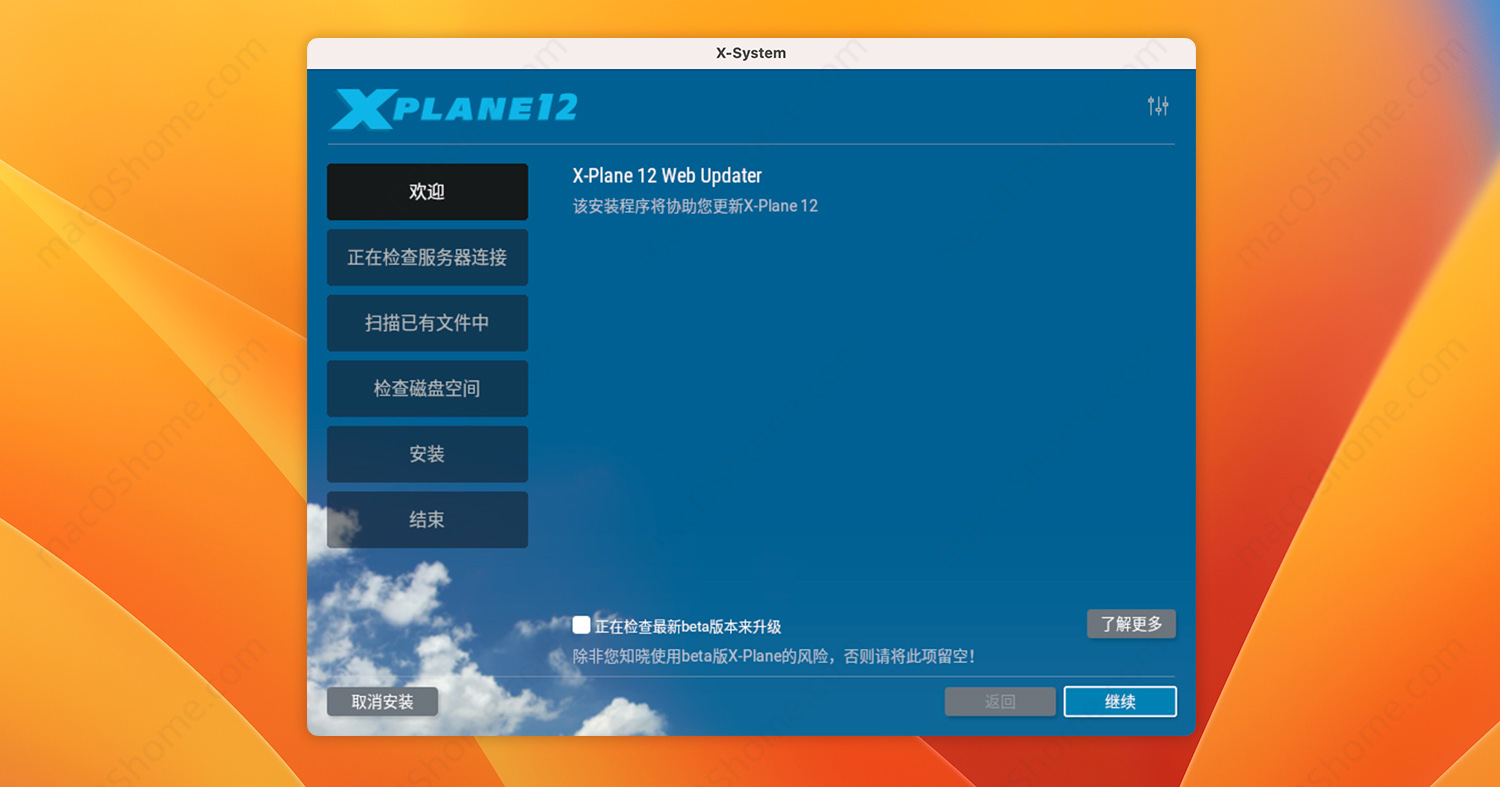Enable the beta version update checkbox
Viewport: 1500px width, 787px height.
tap(581, 625)
